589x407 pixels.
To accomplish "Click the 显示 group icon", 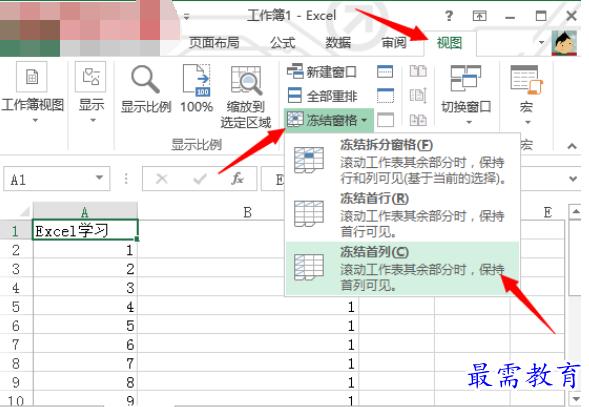I will tap(91, 77).
